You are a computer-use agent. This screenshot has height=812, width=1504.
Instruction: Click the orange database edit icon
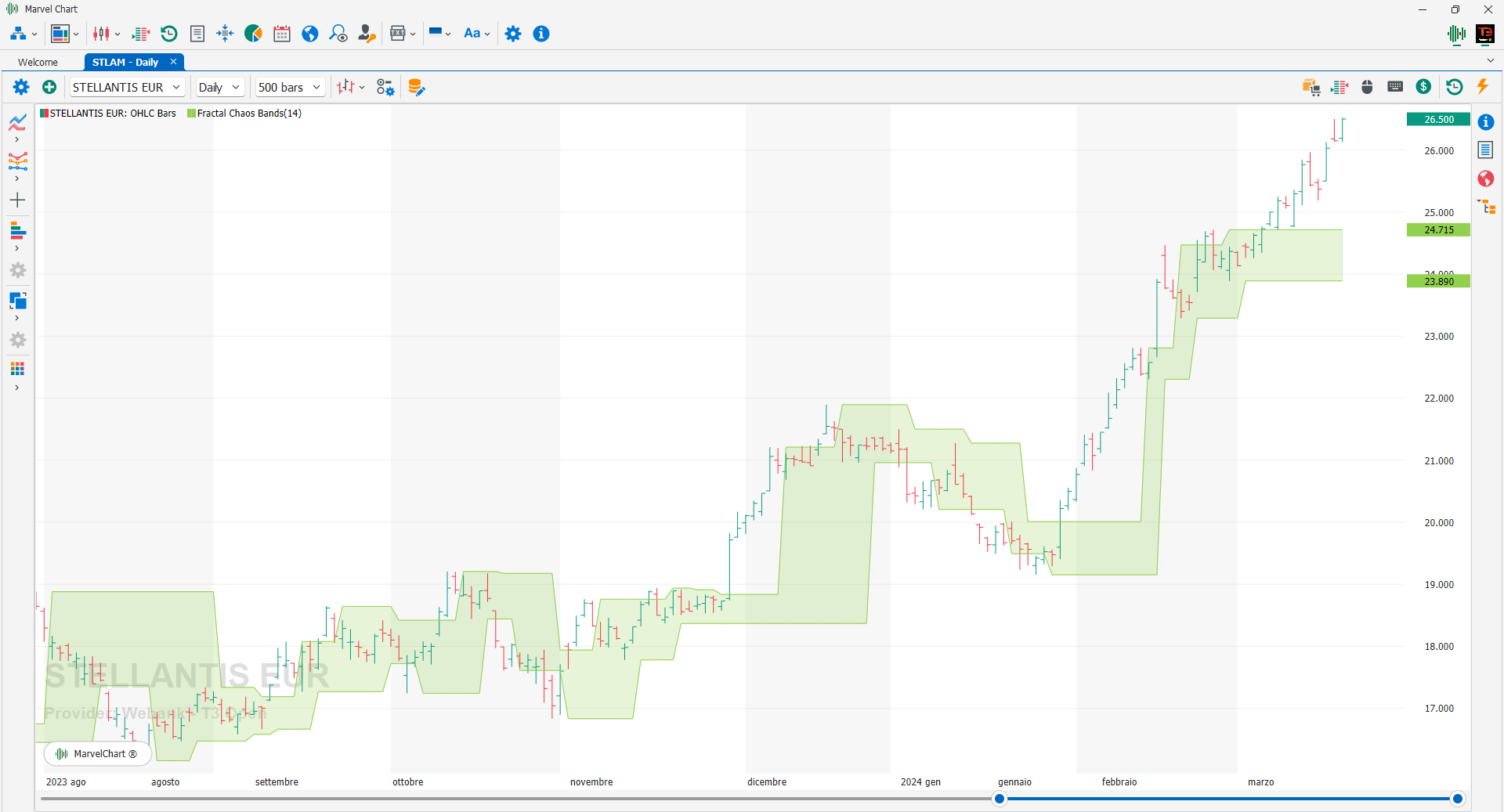416,87
